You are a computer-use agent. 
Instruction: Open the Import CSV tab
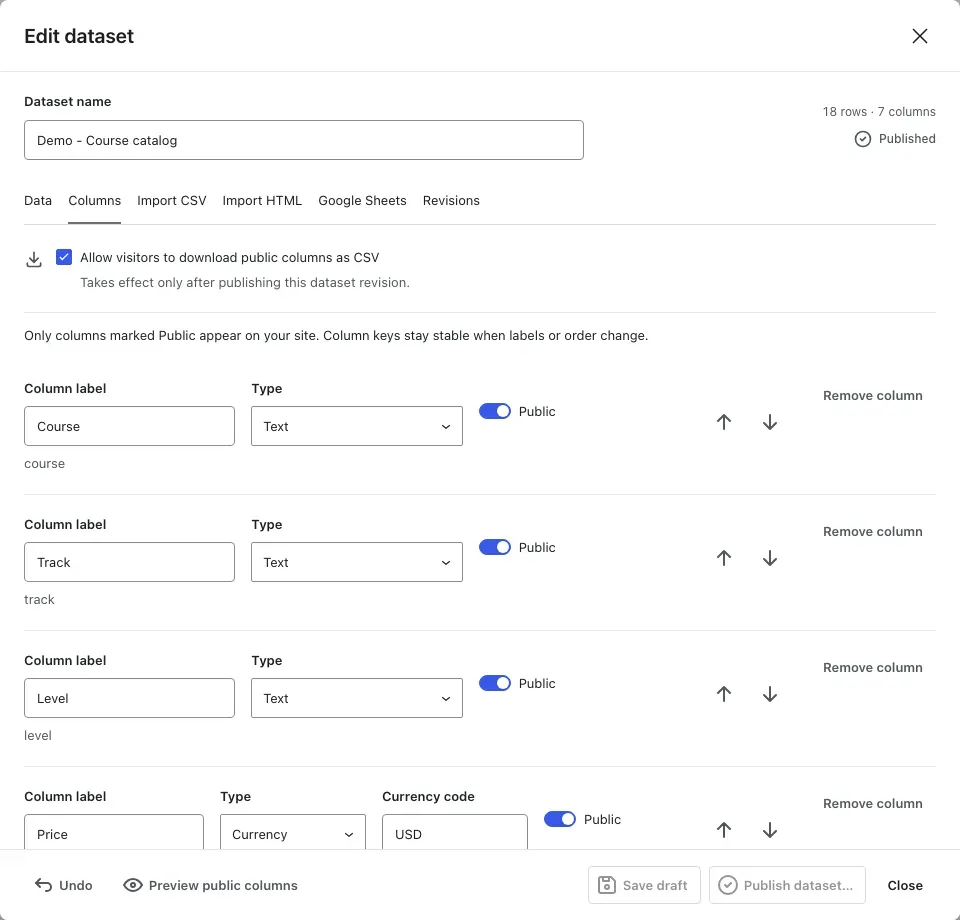click(171, 201)
